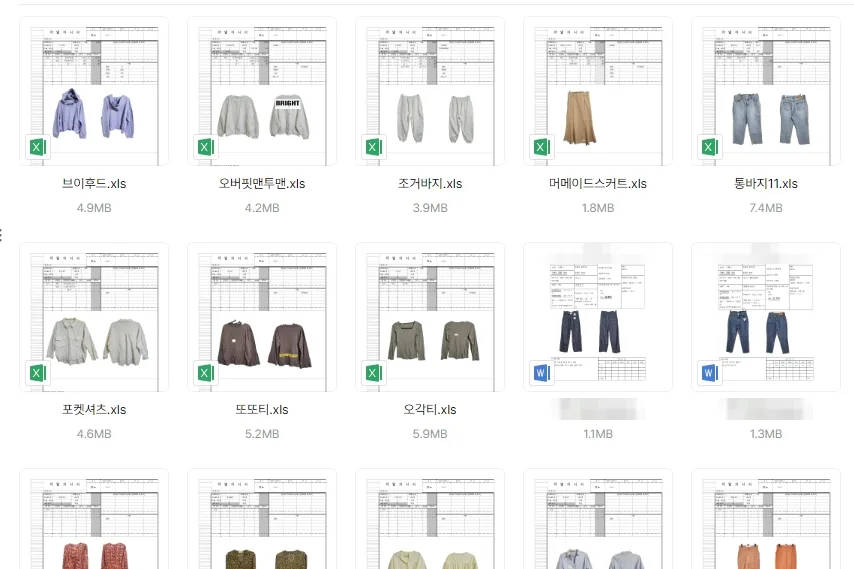Click the 1.3MB size label

pos(766,434)
